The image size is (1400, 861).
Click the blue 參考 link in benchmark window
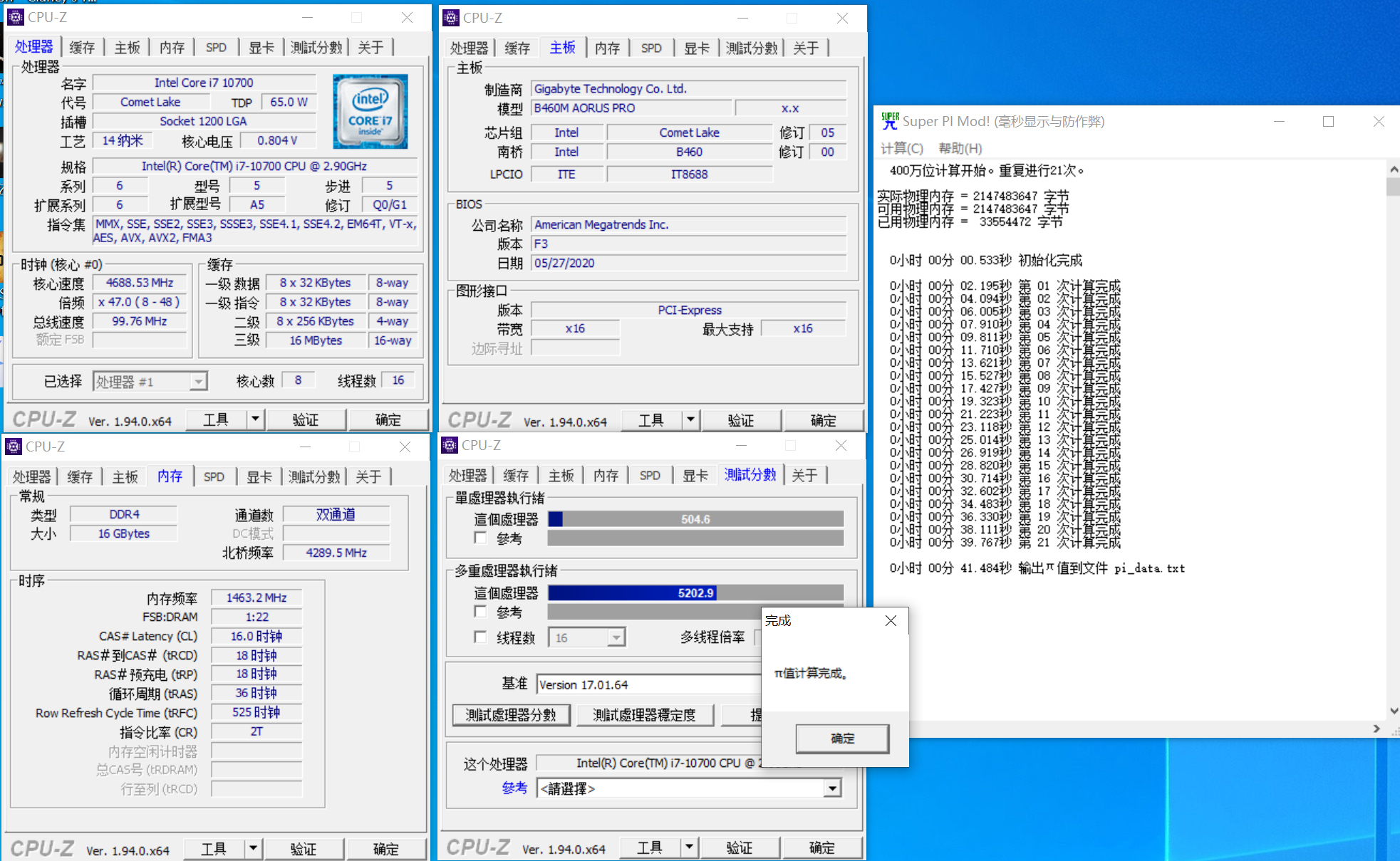[x=514, y=788]
